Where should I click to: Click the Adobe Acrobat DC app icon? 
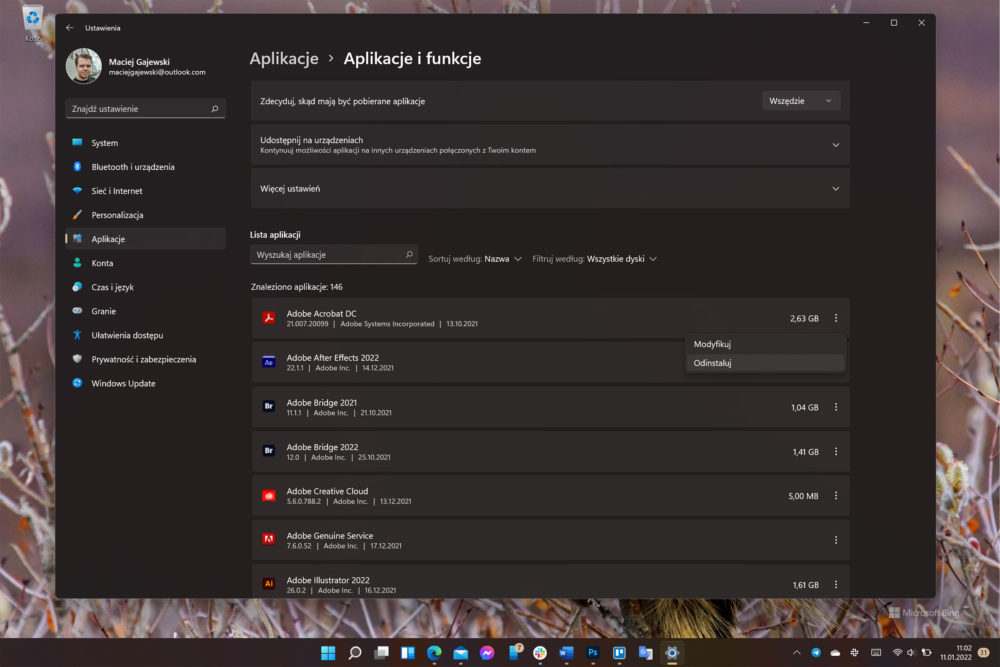point(269,318)
